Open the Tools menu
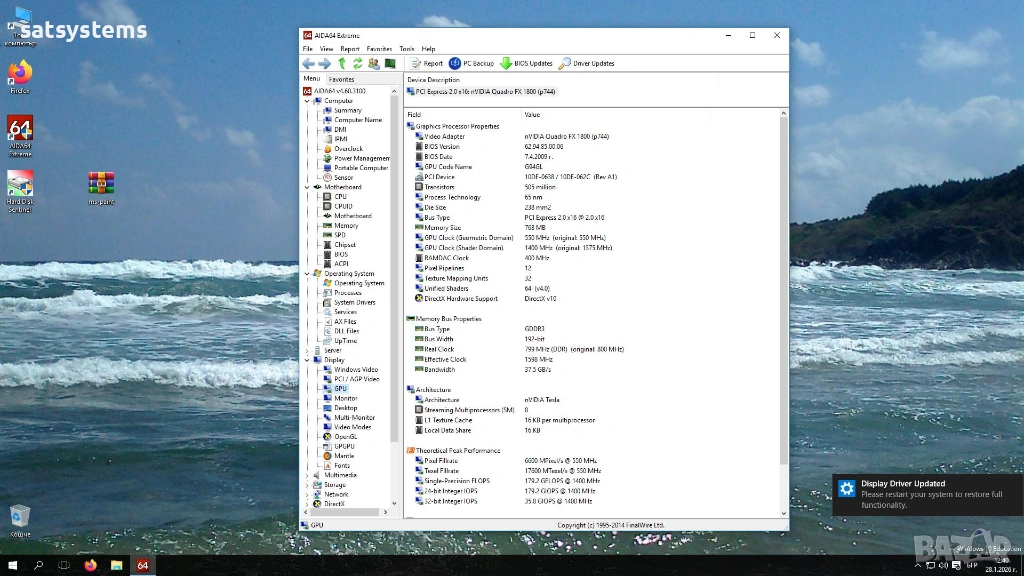This screenshot has width=1024, height=576. 406,48
